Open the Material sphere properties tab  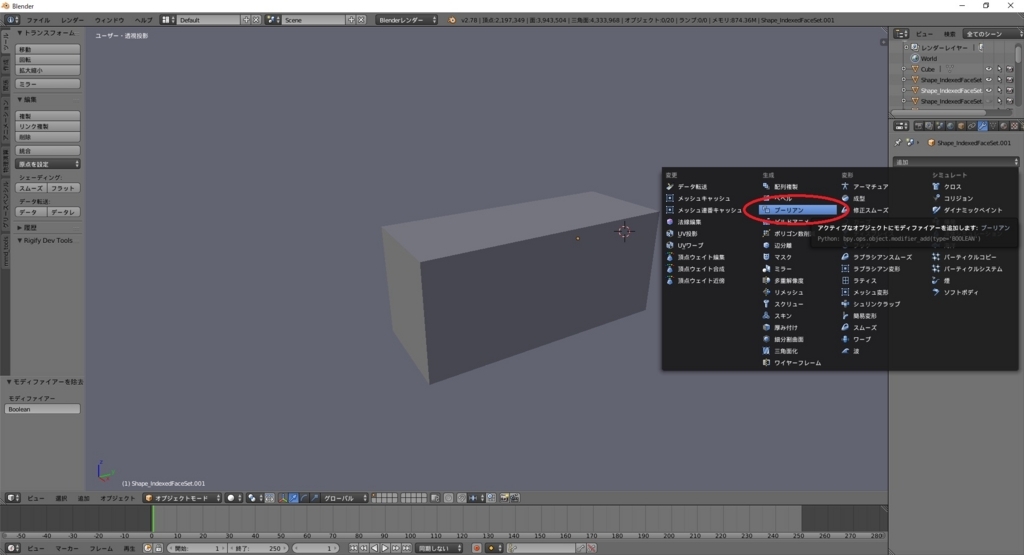coord(1004,126)
